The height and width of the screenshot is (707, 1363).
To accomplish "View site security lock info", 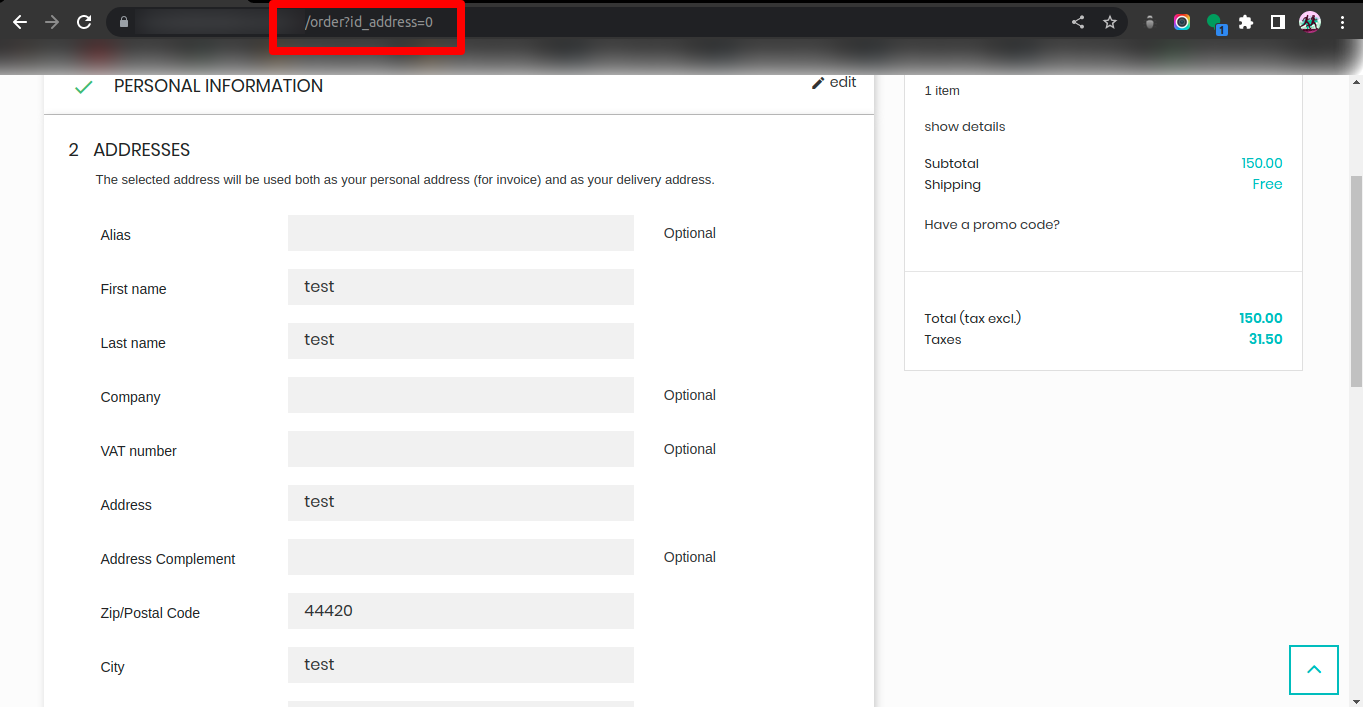I will coord(123,22).
